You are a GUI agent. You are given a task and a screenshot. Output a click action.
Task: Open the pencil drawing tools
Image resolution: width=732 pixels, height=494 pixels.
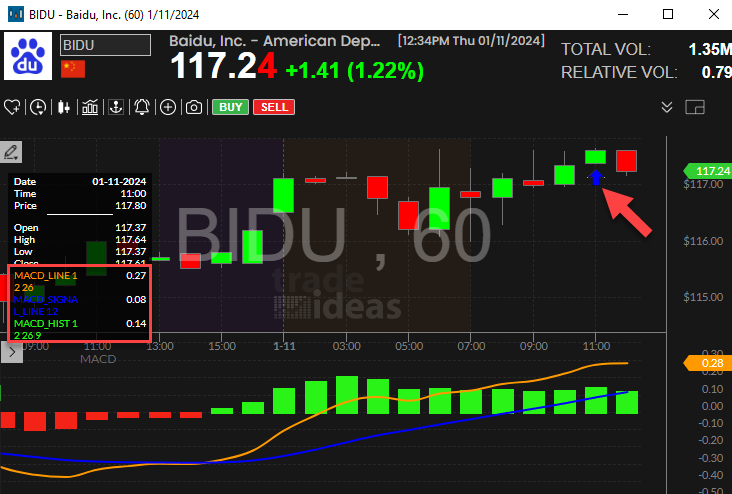click(11, 152)
